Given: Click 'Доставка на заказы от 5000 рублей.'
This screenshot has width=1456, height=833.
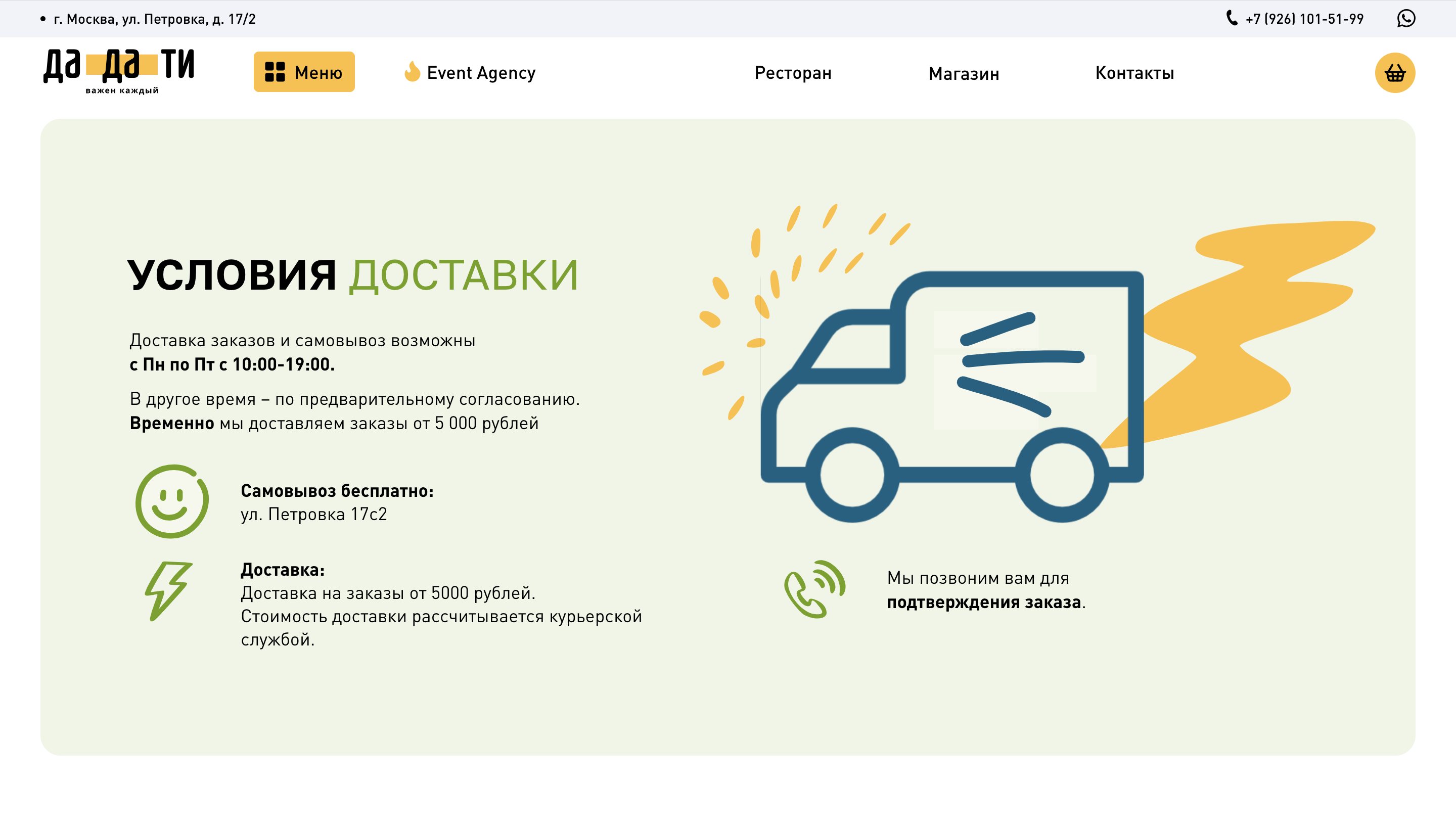Looking at the screenshot, I should click(388, 593).
